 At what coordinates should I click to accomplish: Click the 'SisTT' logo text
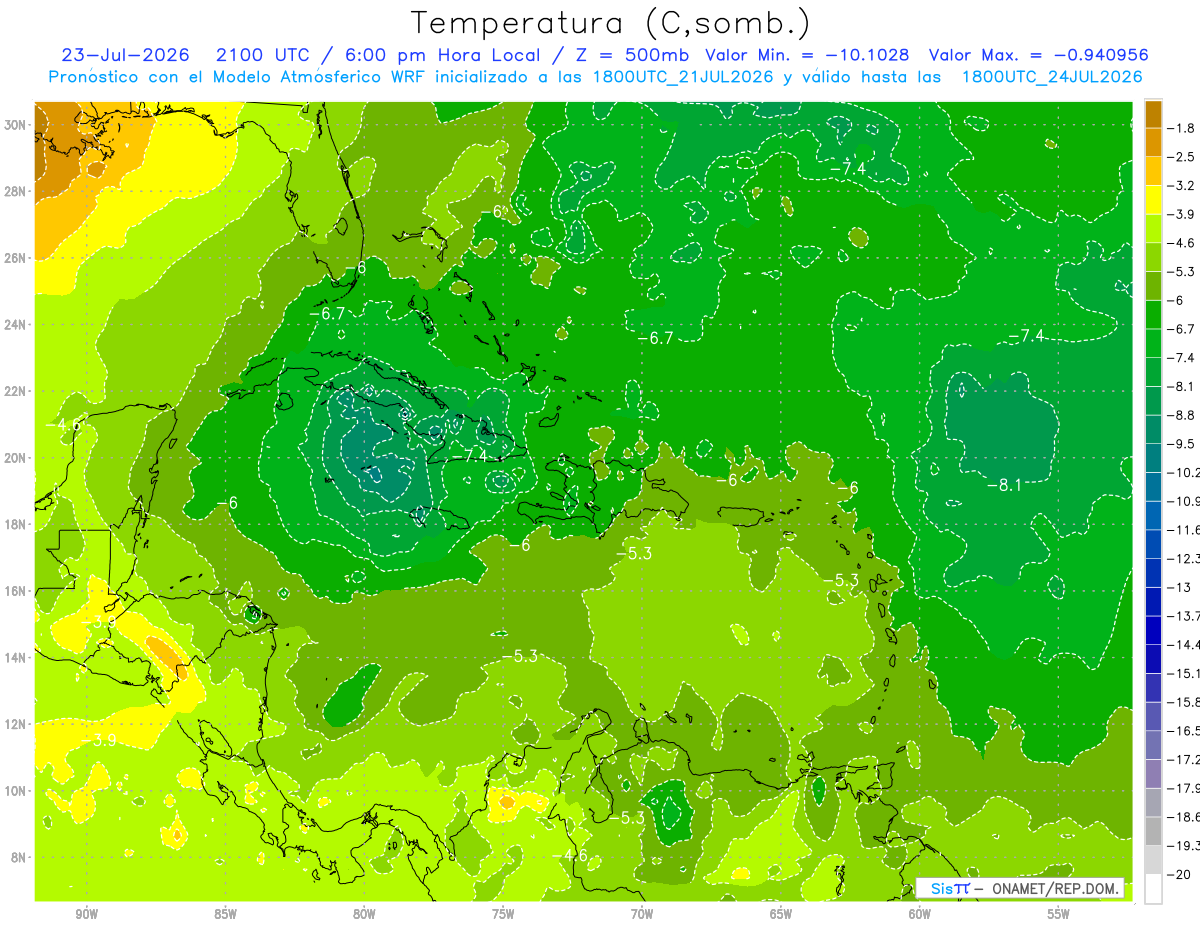[949, 888]
